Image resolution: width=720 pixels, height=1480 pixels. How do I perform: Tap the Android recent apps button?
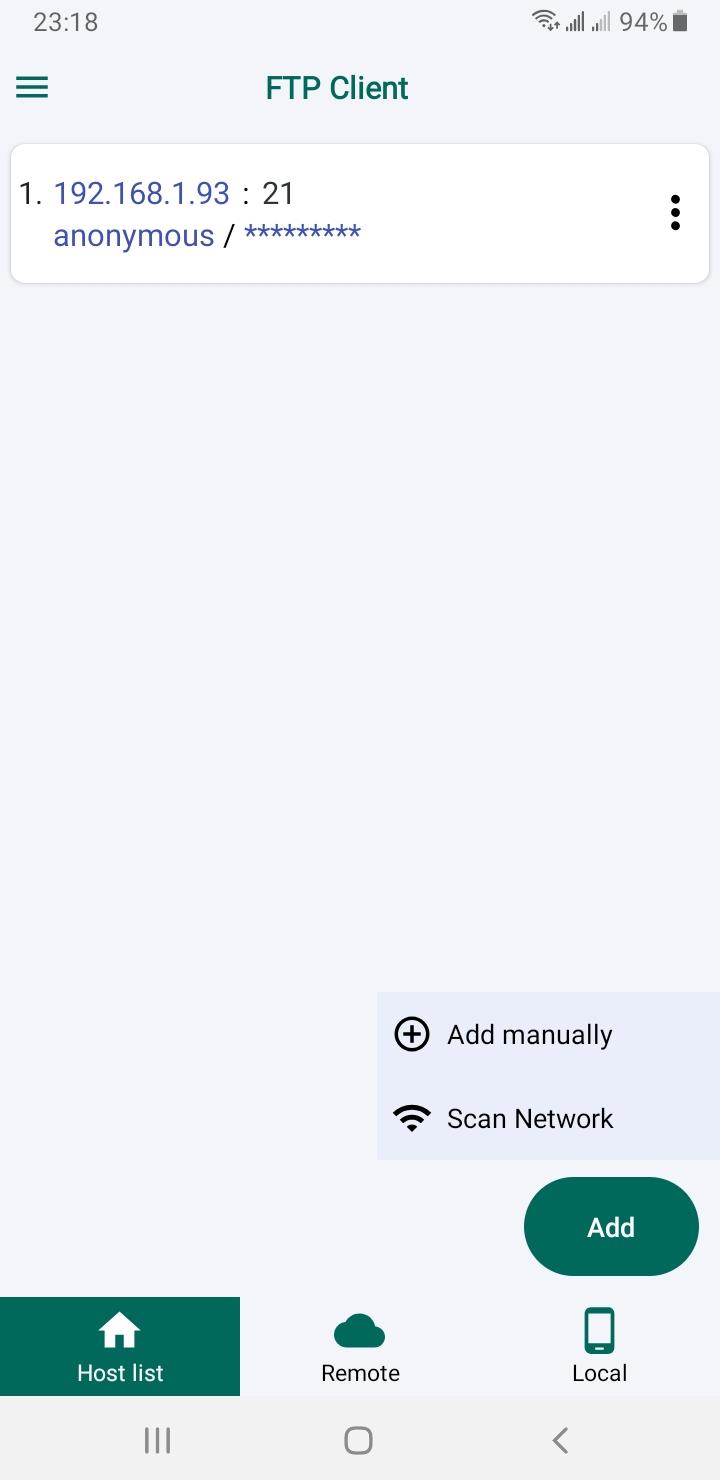click(158, 1440)
